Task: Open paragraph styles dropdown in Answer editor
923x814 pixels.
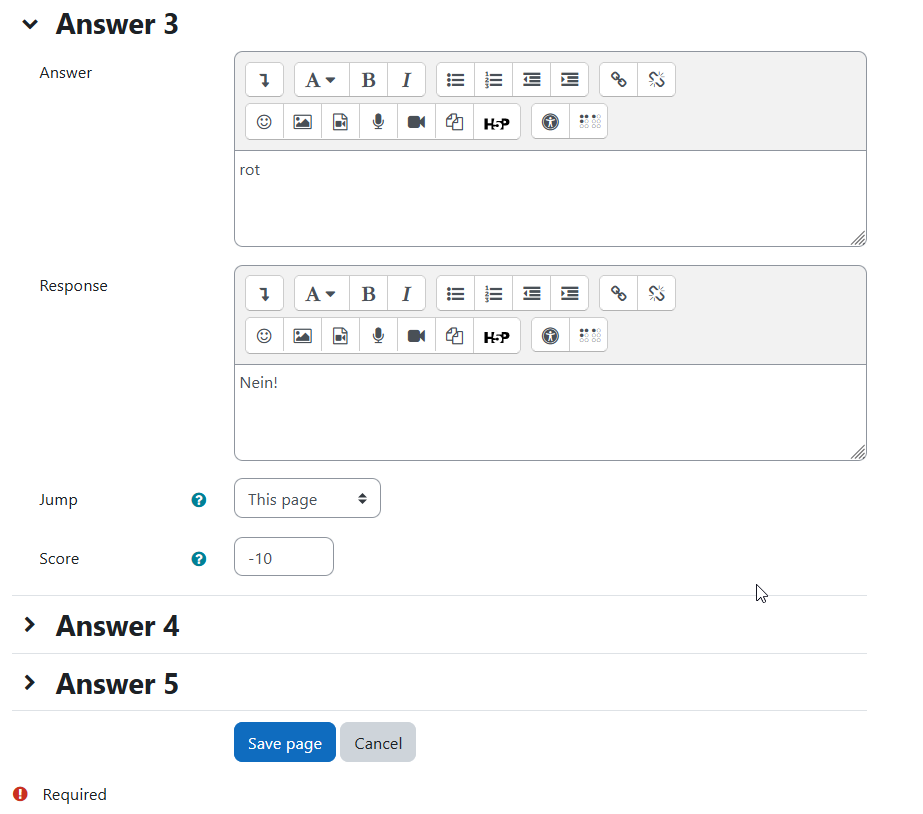Action: coord(321,79)
